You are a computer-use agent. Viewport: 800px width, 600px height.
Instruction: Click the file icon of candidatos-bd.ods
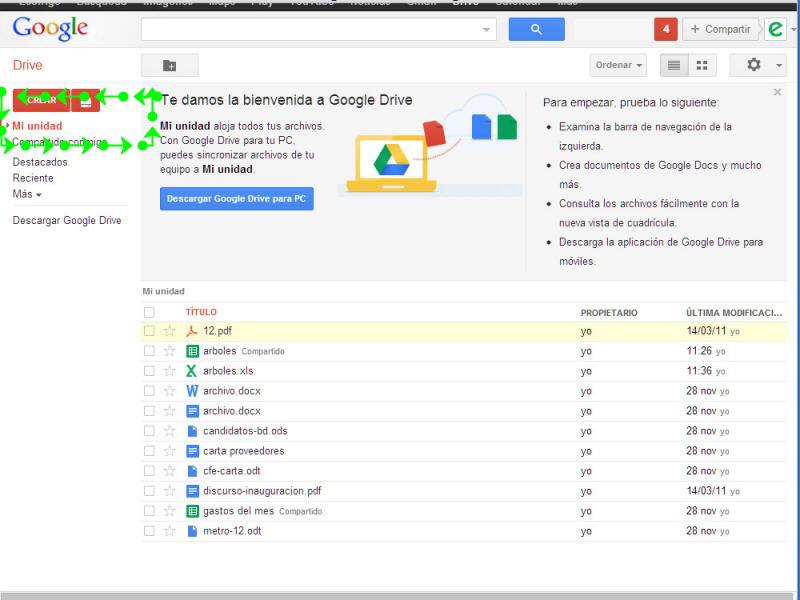[192, 431]
